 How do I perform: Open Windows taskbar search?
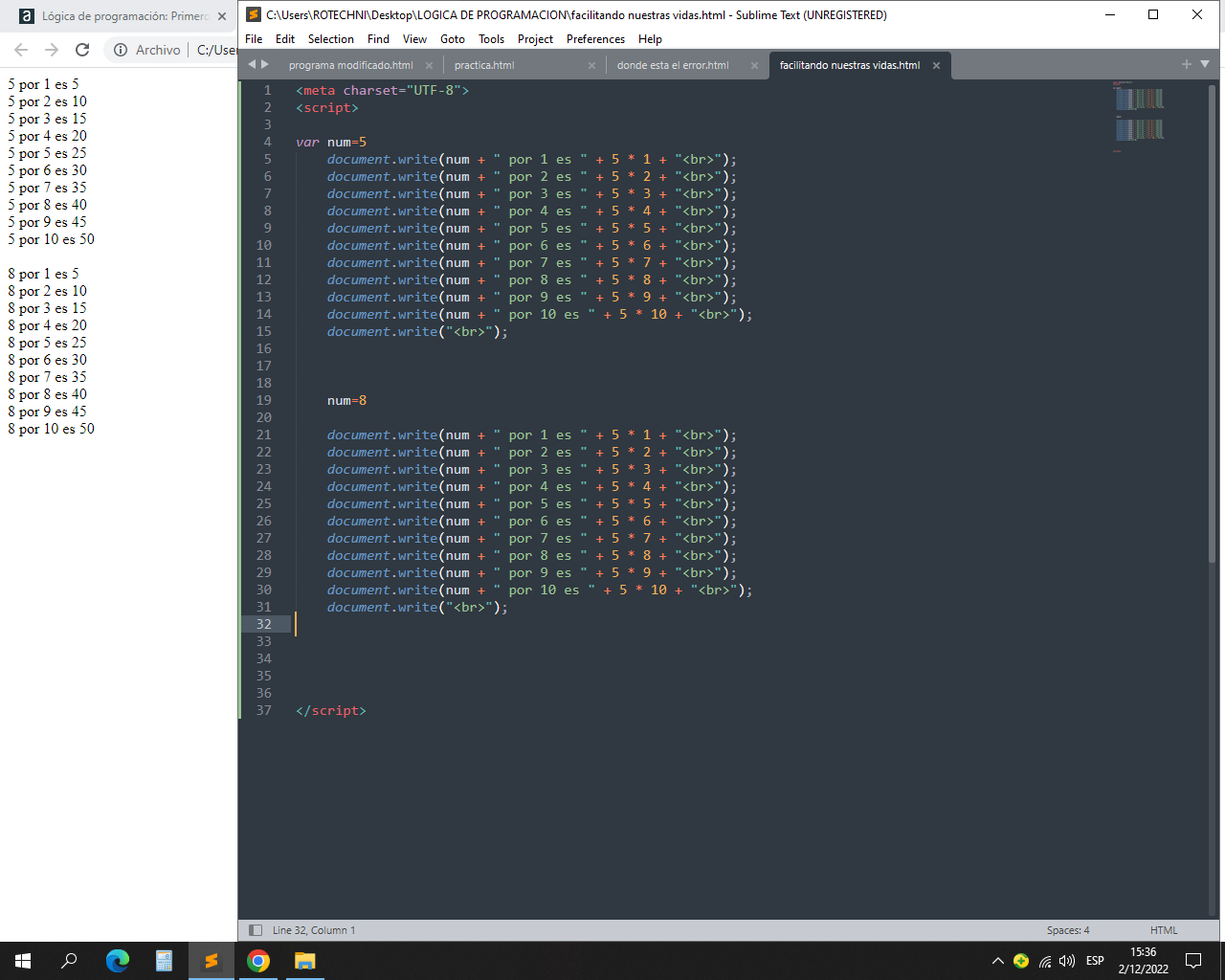(x=69, y=961)
